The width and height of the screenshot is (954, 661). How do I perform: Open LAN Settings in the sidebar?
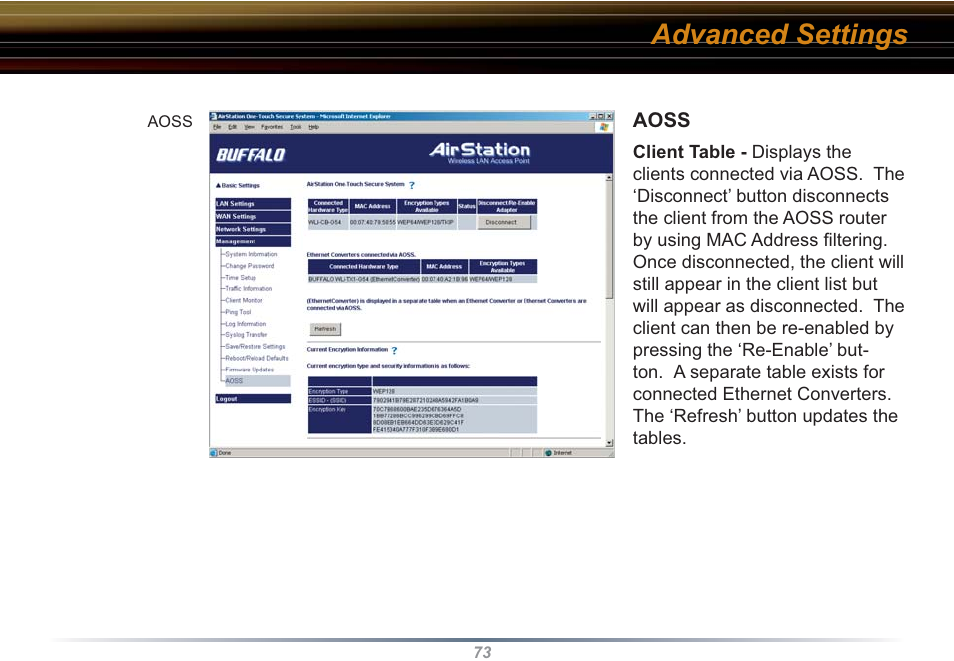coord(253,204)
